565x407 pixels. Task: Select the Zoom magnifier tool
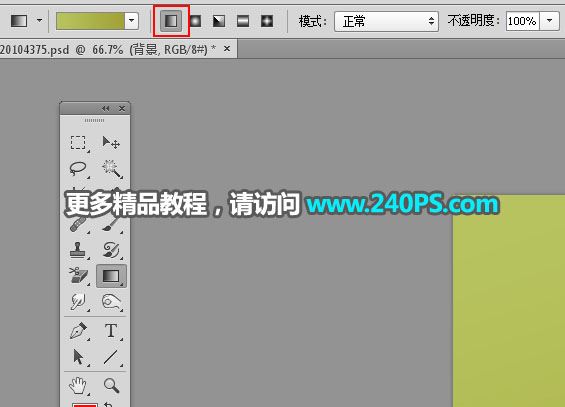[111, 385]
